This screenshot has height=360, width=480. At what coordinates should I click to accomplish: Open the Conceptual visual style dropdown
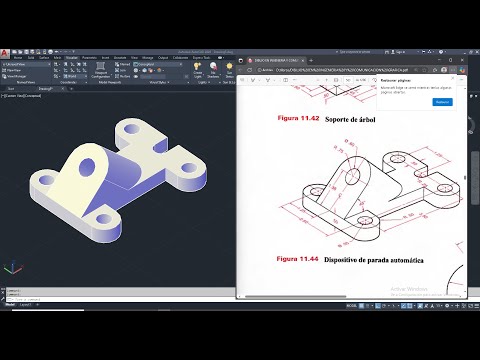click(x=158, y=64)
